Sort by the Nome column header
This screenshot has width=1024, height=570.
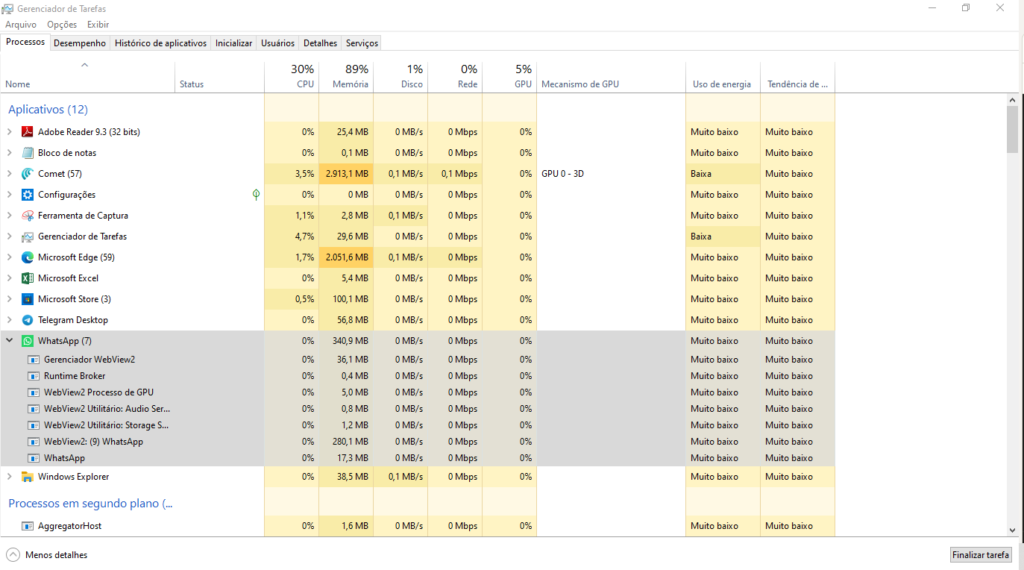coord(88,77)
